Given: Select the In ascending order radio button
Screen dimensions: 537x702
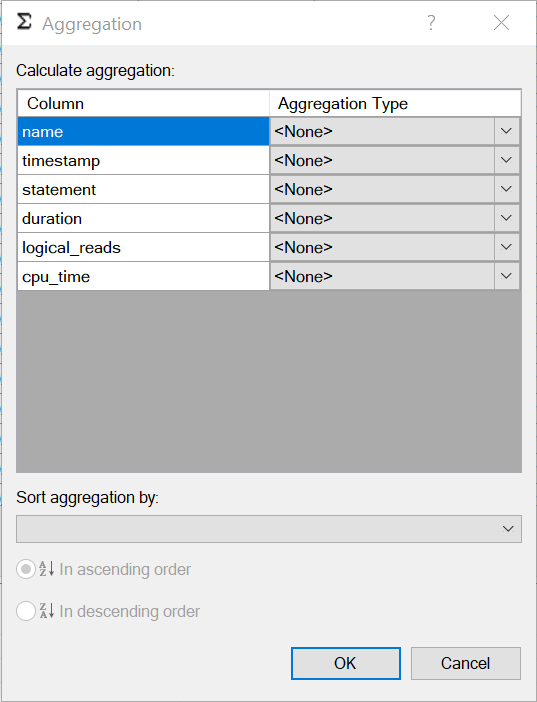Looking at the screenshot, I should (26, 569).
